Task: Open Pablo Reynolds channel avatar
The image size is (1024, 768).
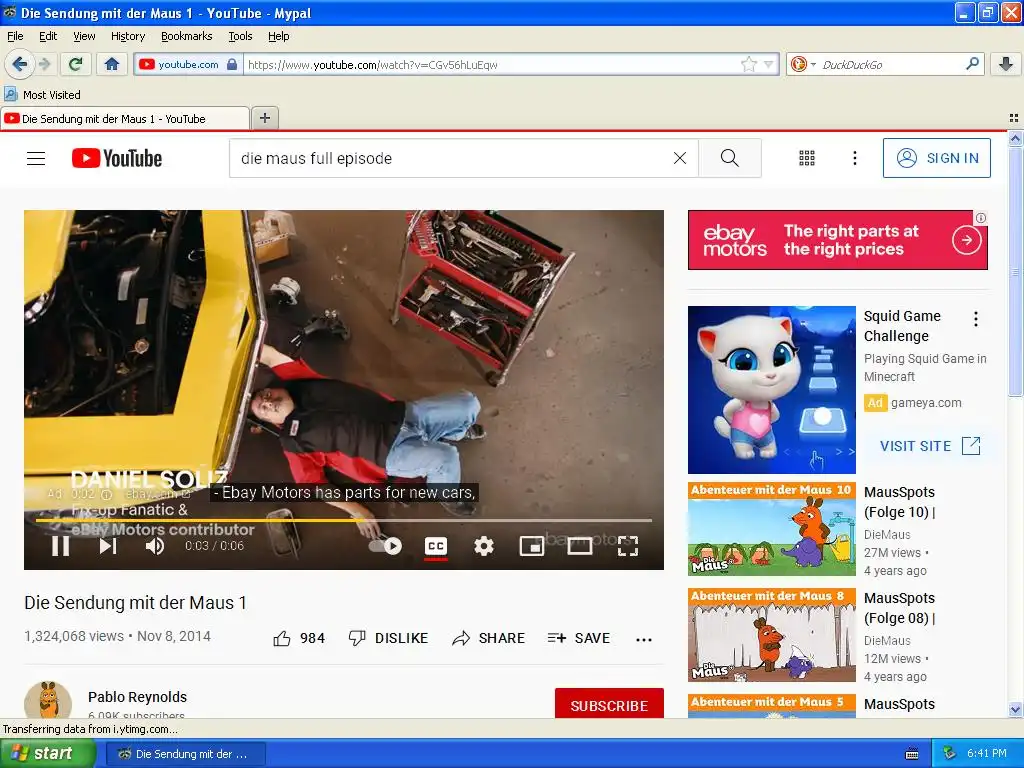Action: (48, 701)
